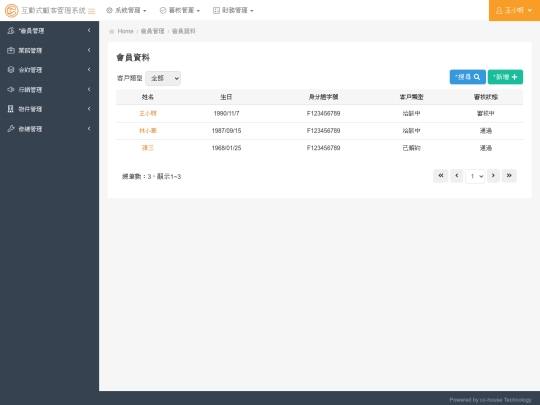This screenshot has width=540, height=405.
Task: Go to the next page of results
Action: (x=493, y=176)
